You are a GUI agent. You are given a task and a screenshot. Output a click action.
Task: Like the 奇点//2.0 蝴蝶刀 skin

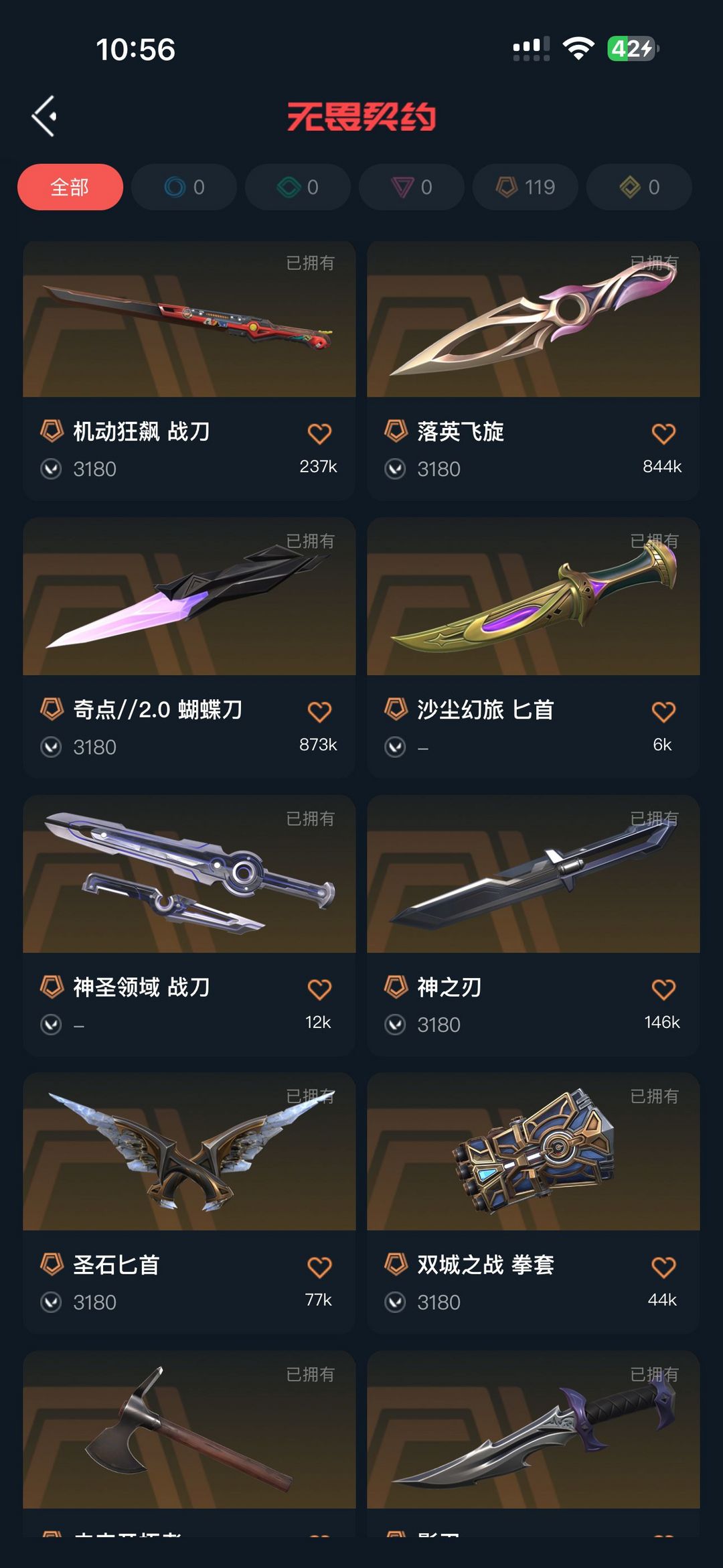click(x=319, y=711)
